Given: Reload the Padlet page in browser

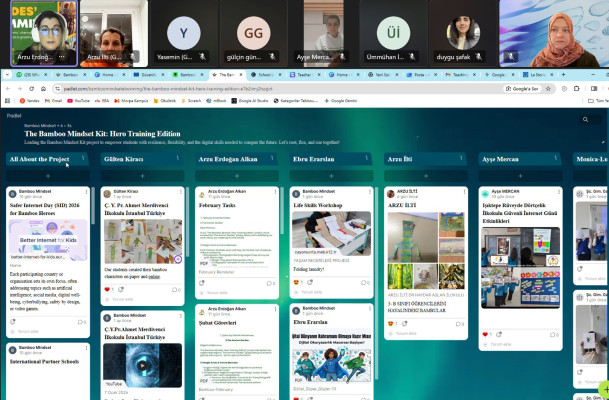Looking at the screenshot, I should point(31,89).
